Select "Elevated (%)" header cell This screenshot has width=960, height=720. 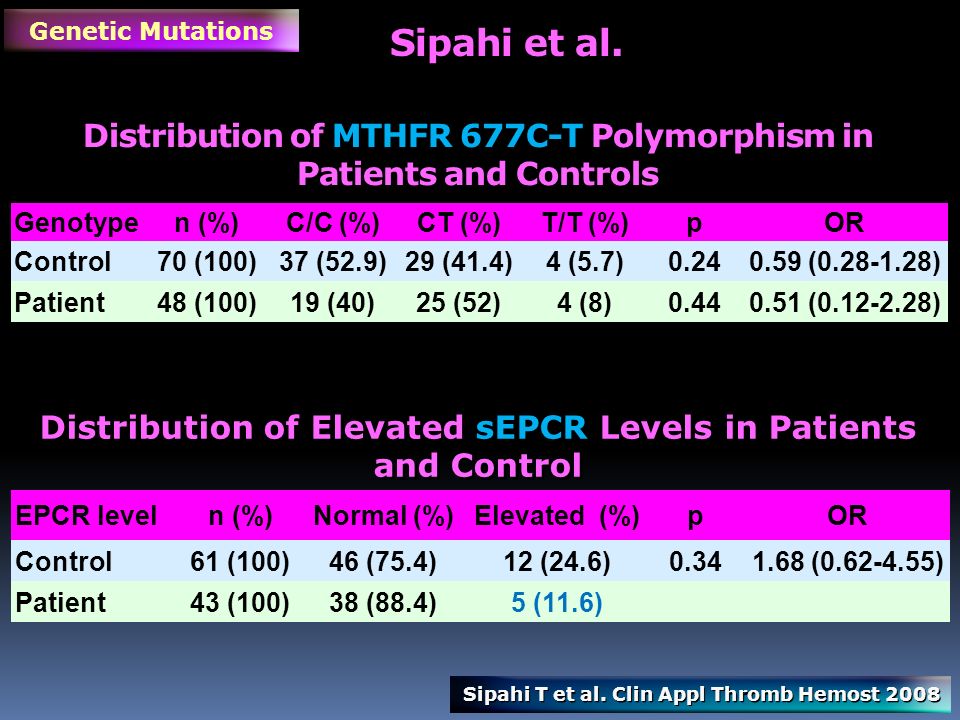click(557, 516)
